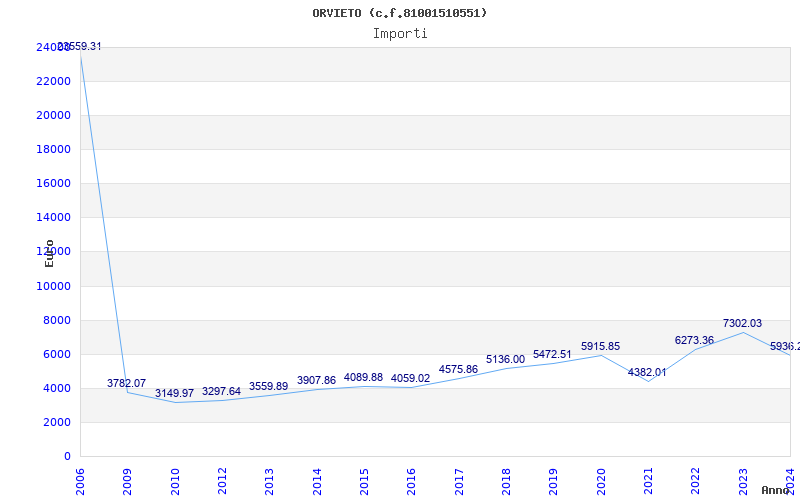Image resolution: width=800 pixels, height=500 pixels.
Task: Click the 6000 y-axis tick label
Action: point(57,355)
